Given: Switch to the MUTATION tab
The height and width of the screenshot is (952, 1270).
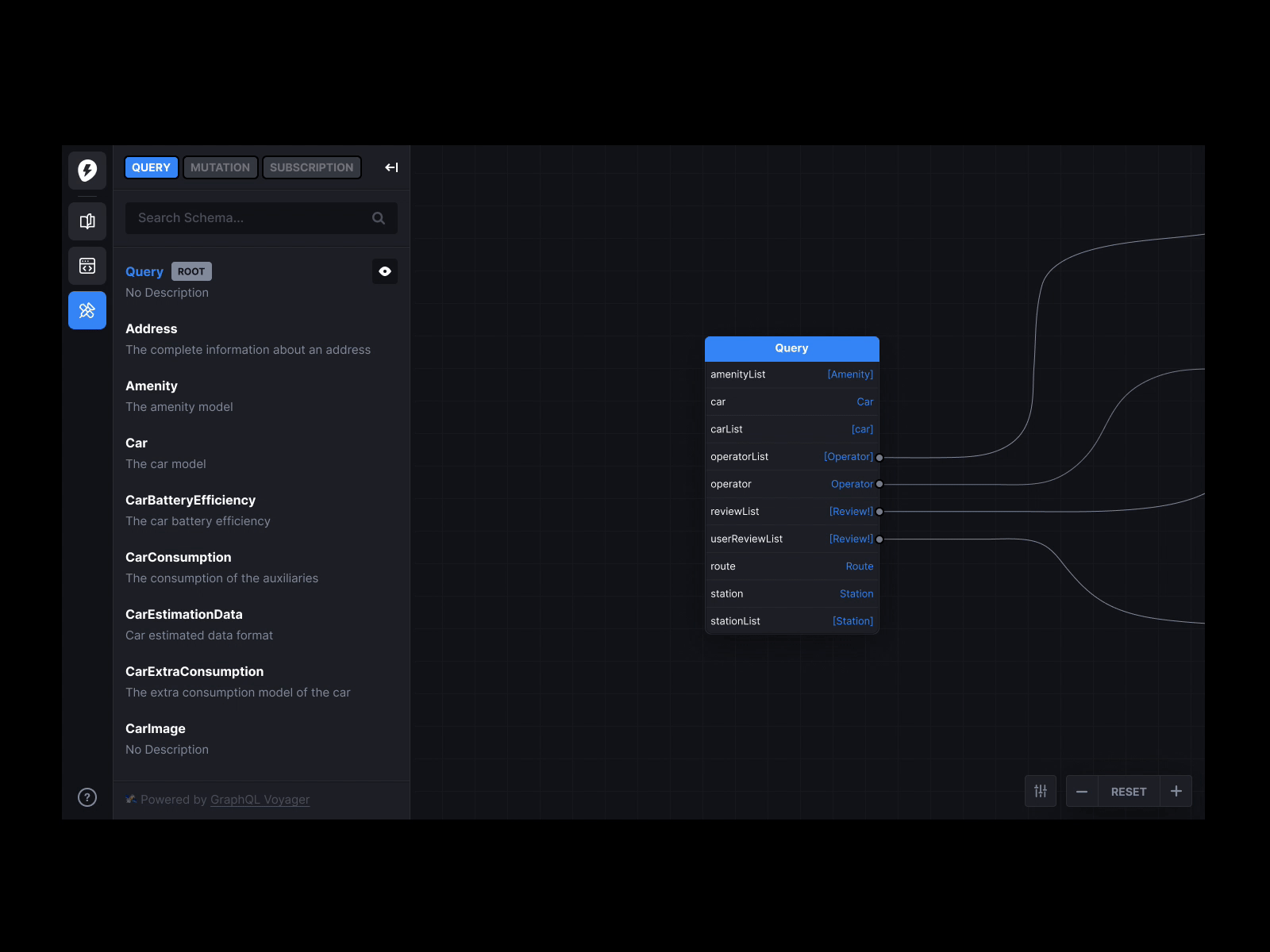Looking at the screenshot, I should 220,167.
